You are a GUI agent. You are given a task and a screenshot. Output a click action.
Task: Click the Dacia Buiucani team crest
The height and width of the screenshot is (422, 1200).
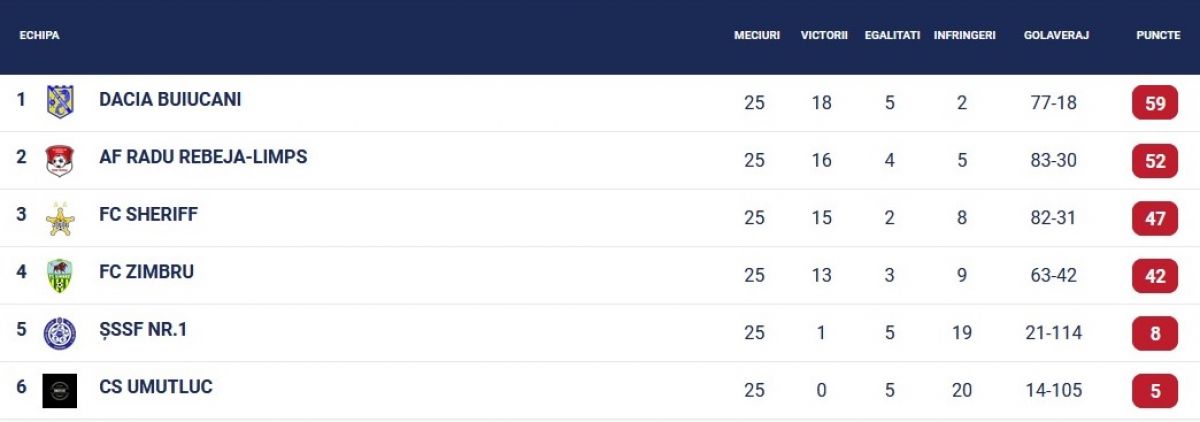point(60,102)
